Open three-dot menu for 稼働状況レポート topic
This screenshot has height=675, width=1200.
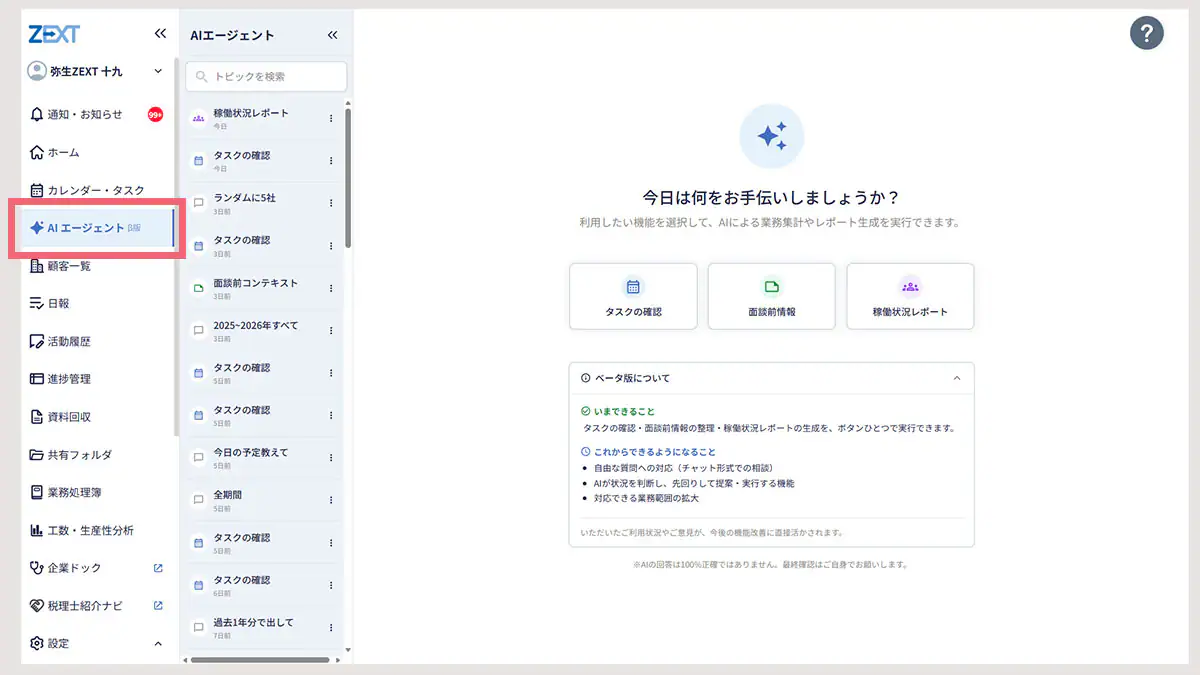[x=331, y=119]
